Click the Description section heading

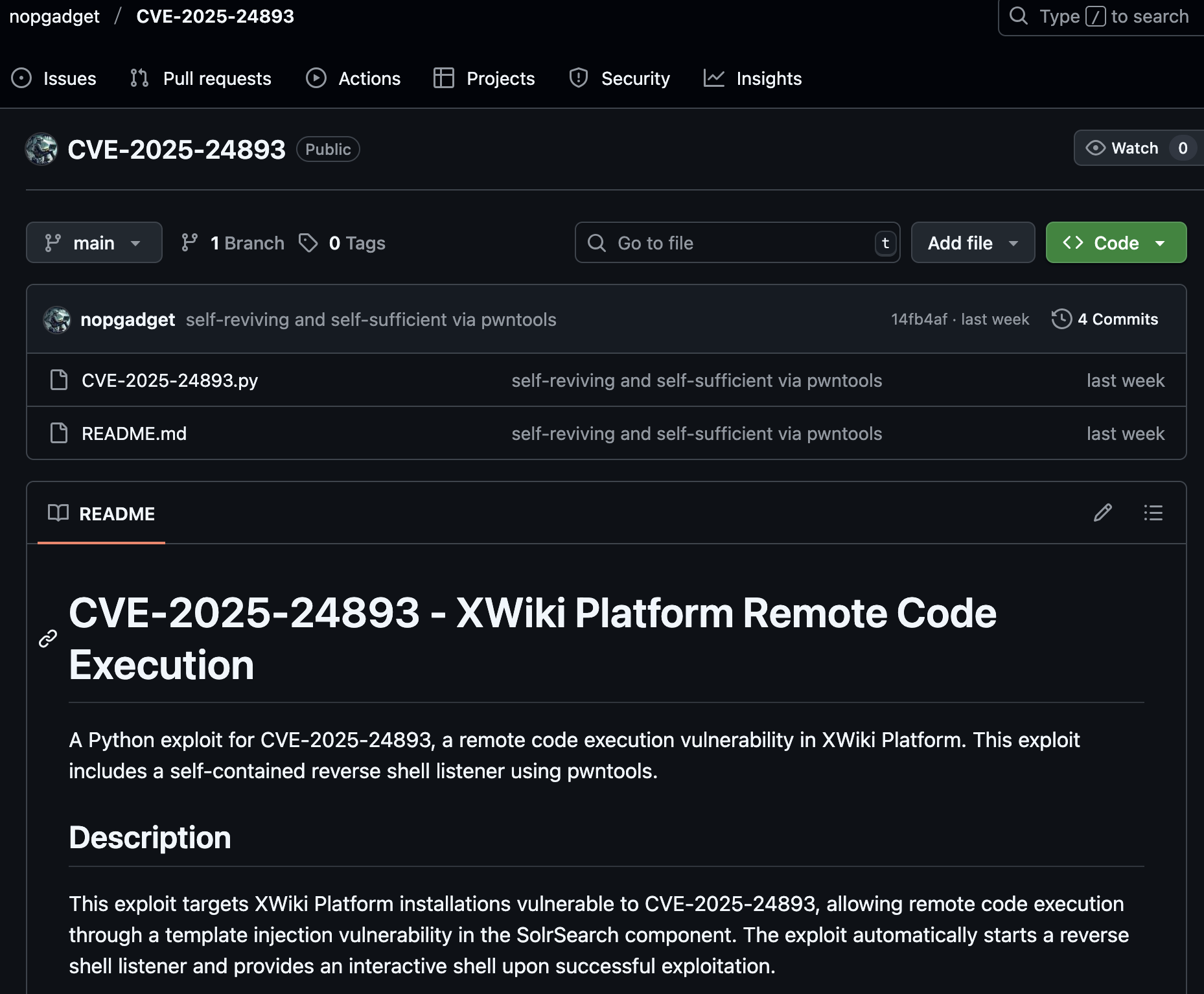(150, 837)
